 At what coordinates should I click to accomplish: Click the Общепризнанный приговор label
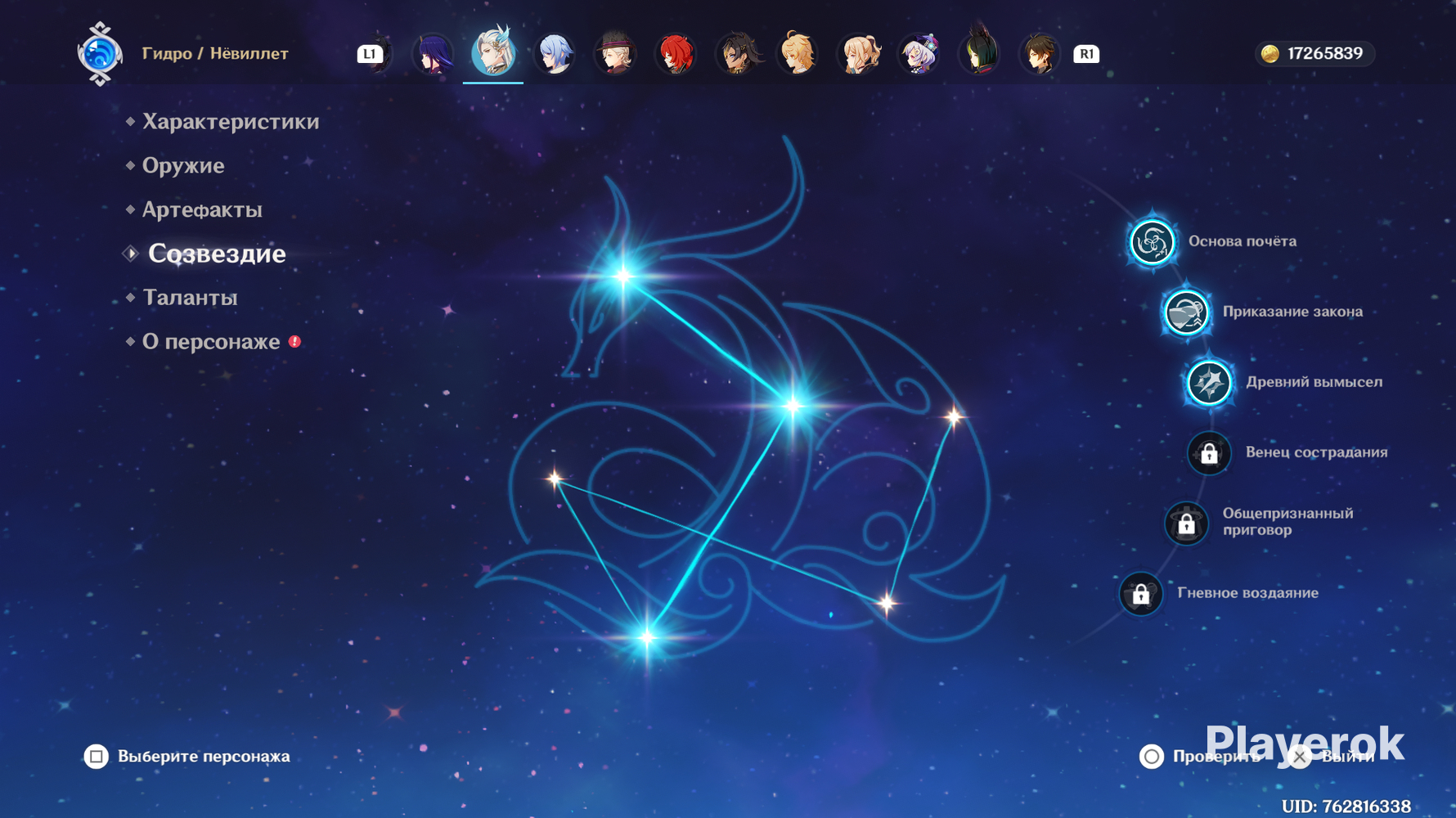pyautogui.click(x=1287, y=522)
